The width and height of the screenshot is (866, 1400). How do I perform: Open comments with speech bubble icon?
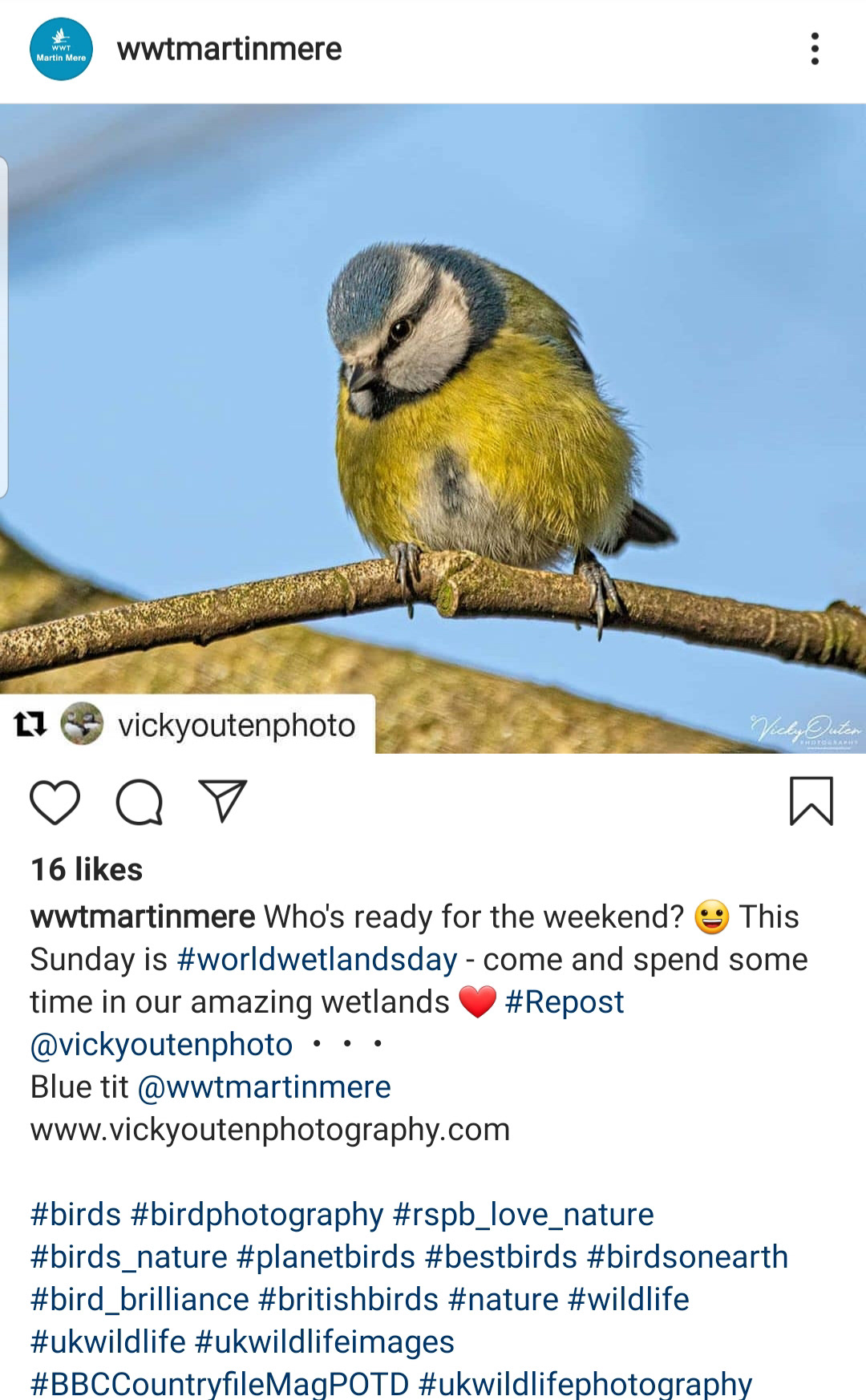point(140,802)
